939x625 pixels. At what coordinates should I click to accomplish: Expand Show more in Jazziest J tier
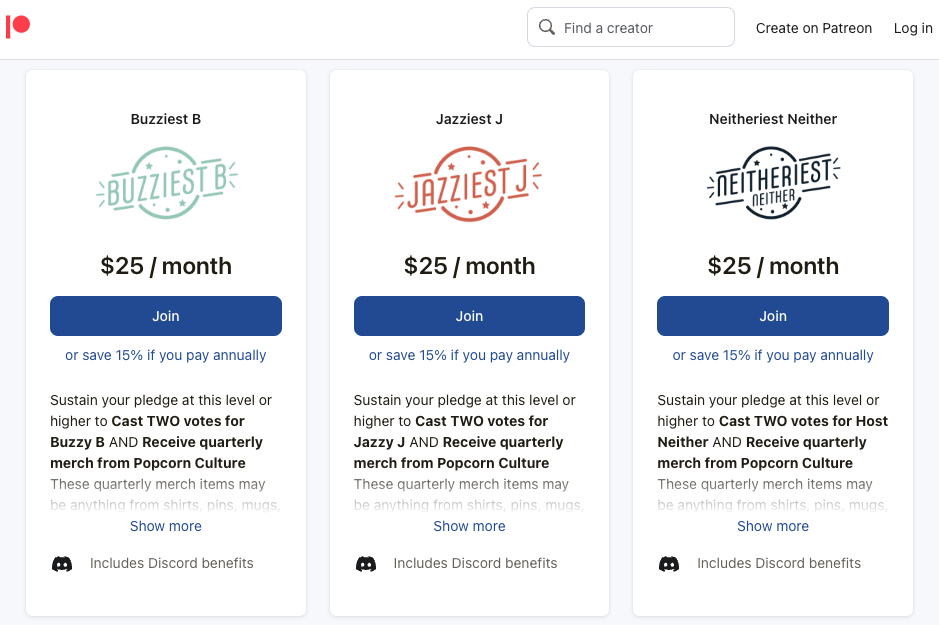(x=469, y=526)
